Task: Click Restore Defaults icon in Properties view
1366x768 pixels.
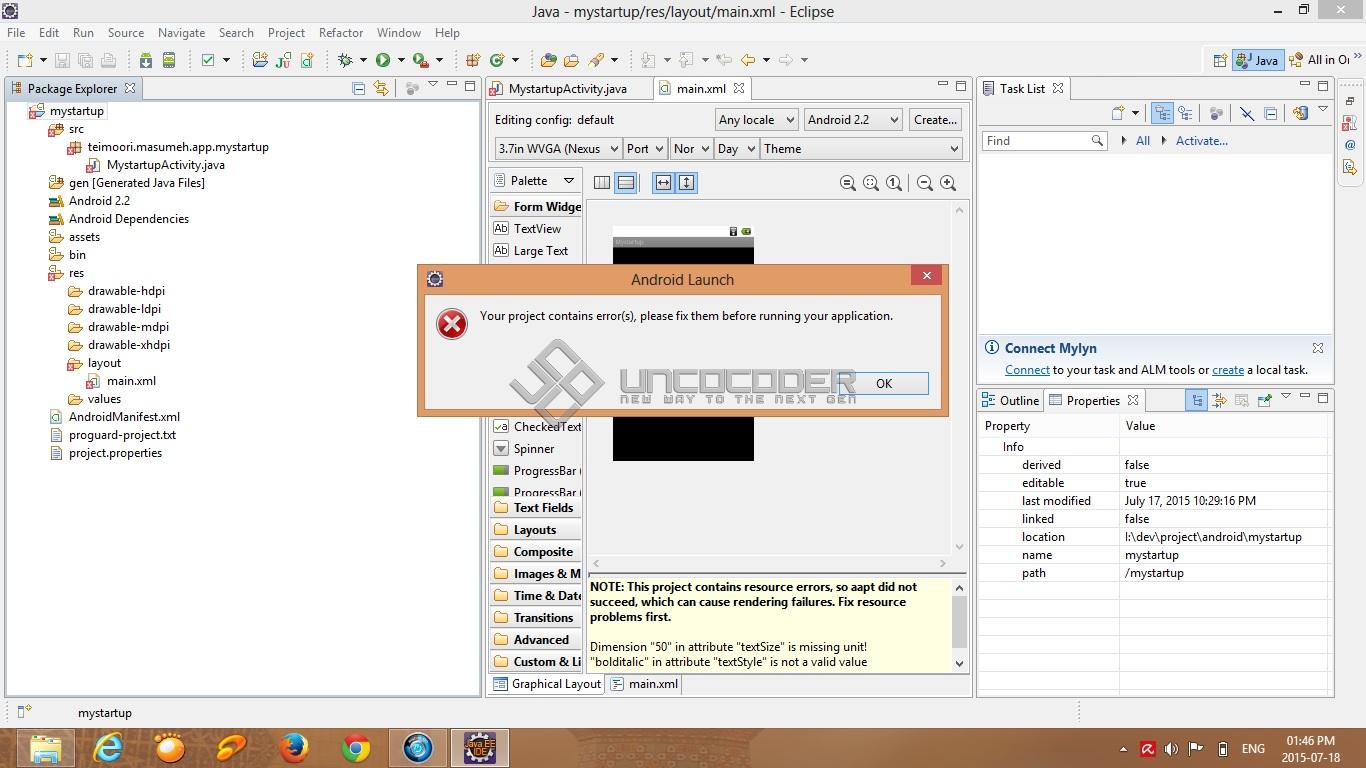Action: [x=1242, y=400]
